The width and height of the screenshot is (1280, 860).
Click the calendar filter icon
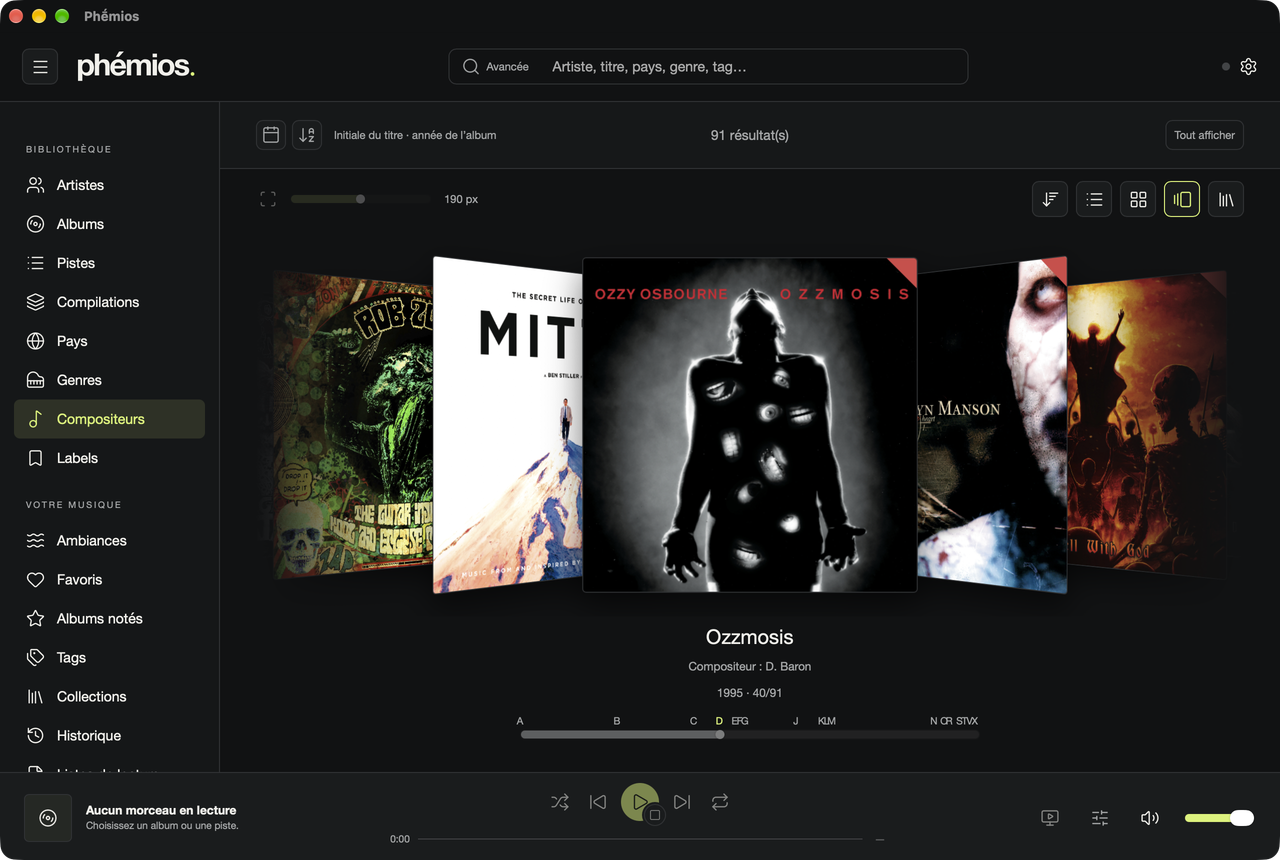[x=271, y=135]
